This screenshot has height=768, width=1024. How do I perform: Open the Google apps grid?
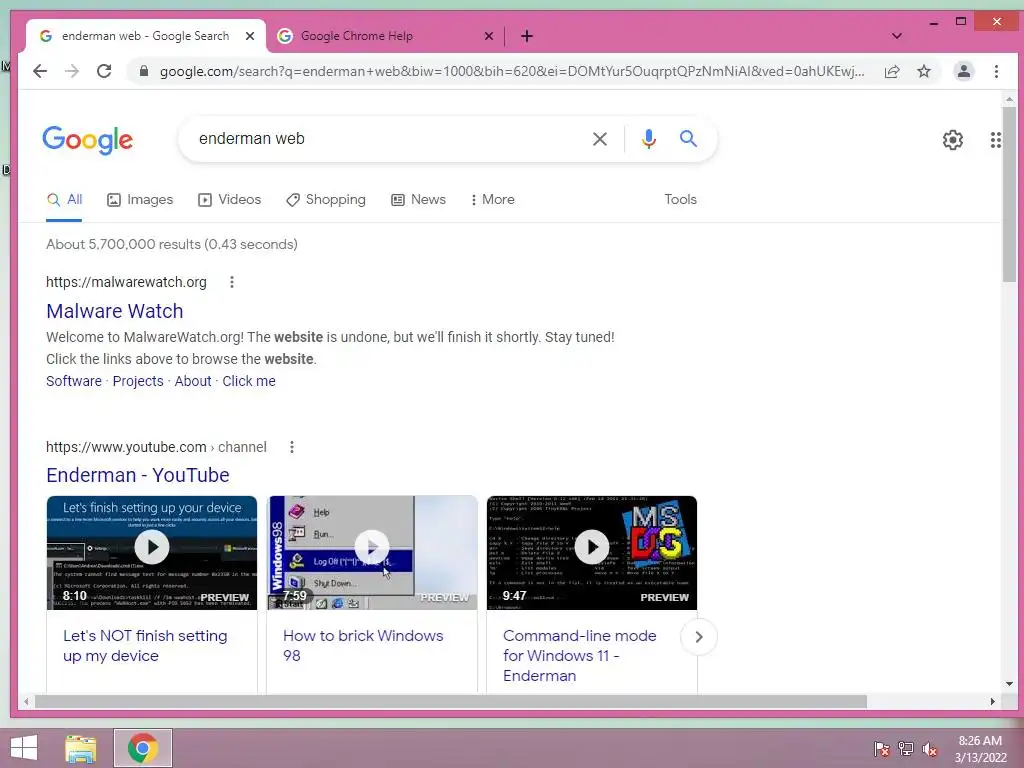tap(995, 140)
